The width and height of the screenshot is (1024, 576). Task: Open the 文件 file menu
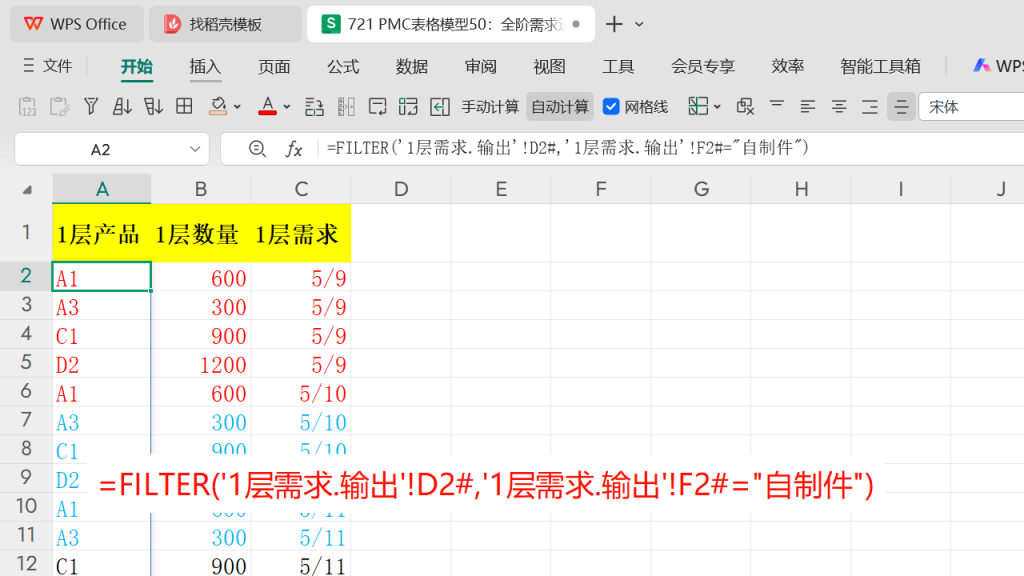[48, 66]
